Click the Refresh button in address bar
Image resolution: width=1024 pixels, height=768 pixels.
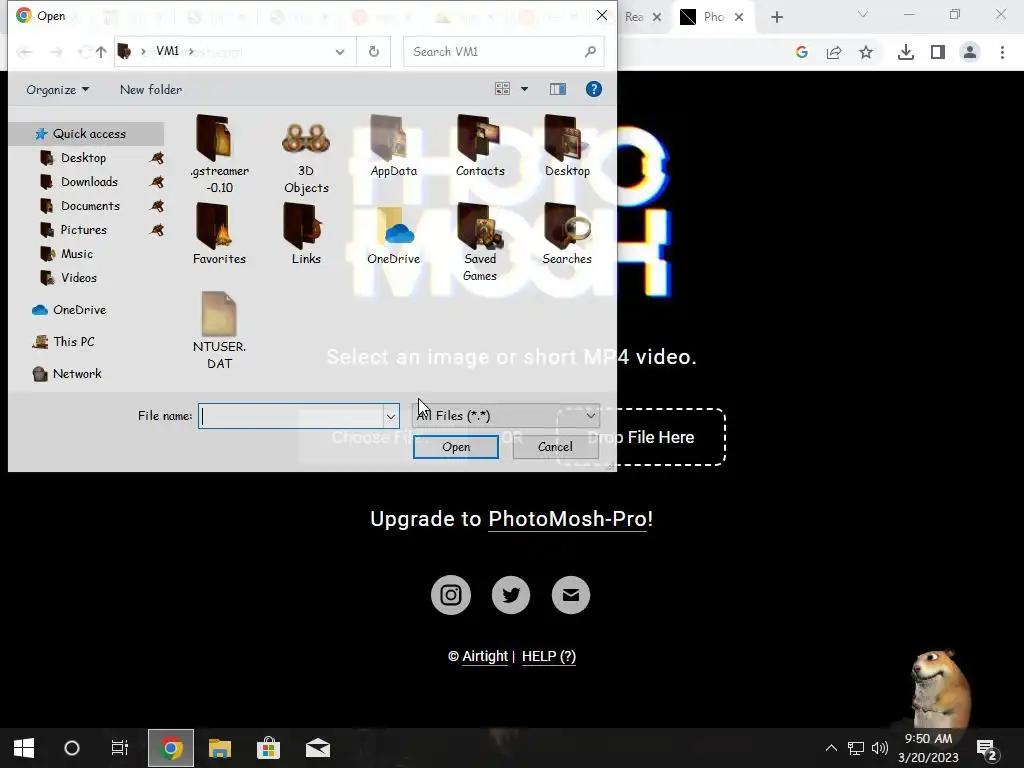[x=374, y=52]
